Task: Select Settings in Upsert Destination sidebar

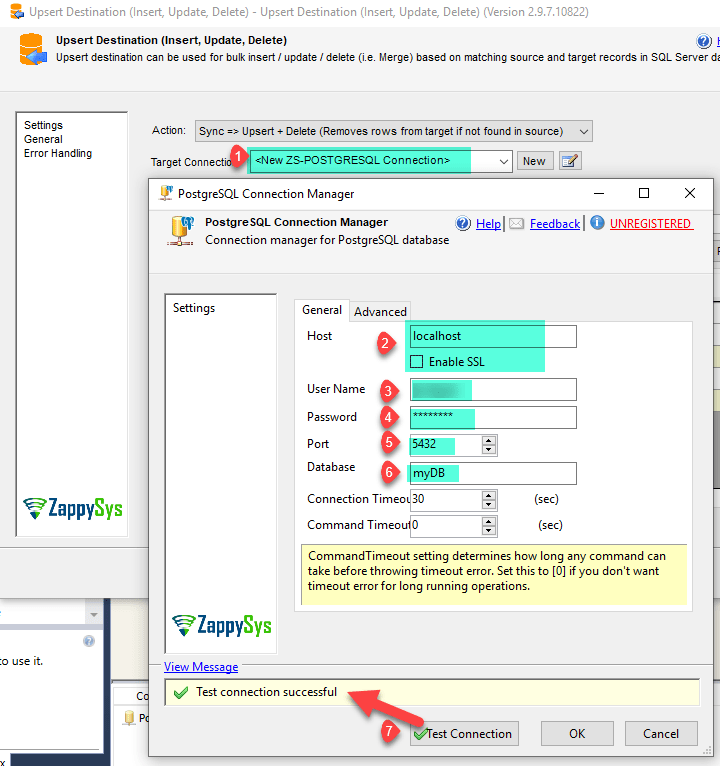Action: [x=43, y=125]
